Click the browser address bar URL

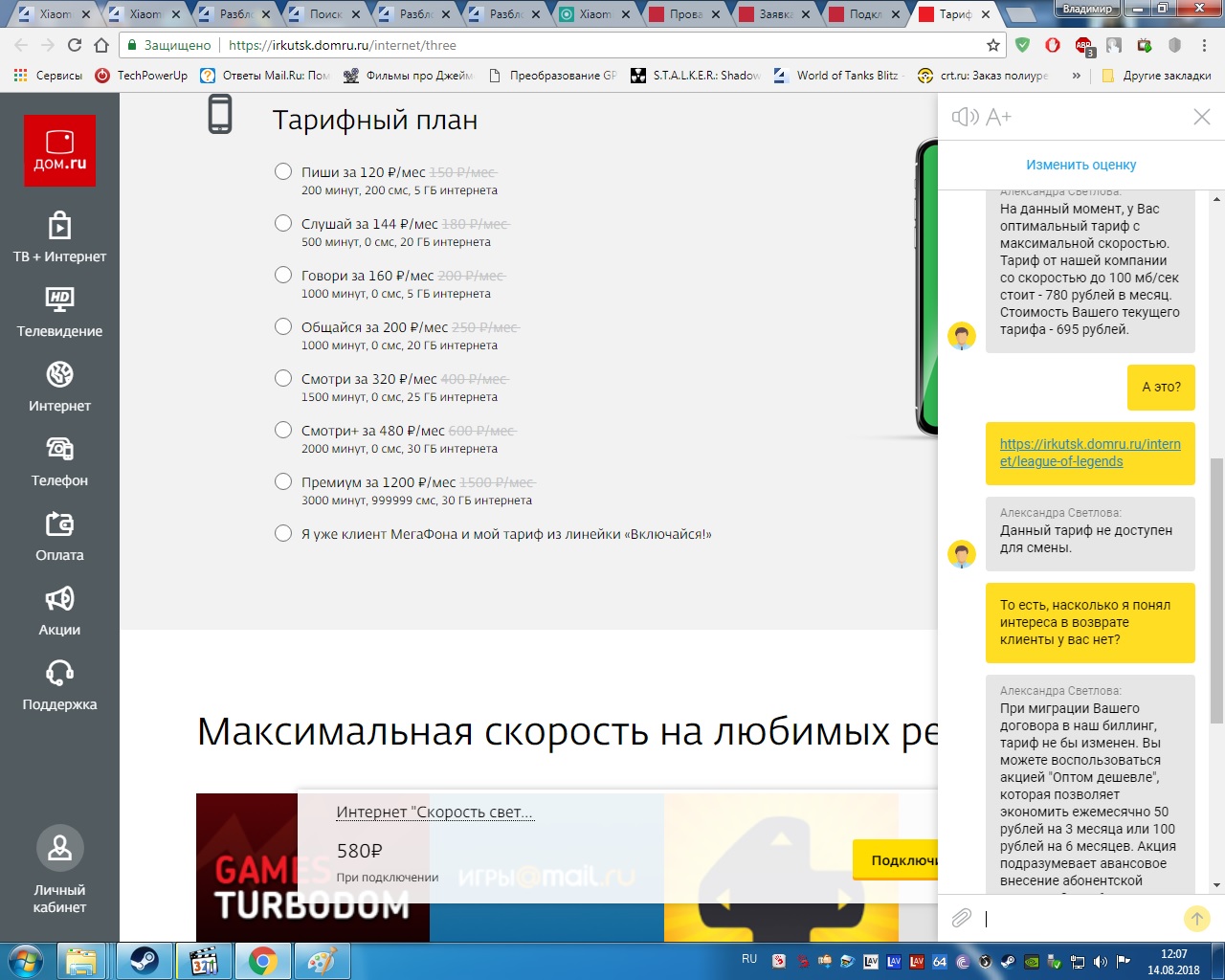tap(343, 45)
